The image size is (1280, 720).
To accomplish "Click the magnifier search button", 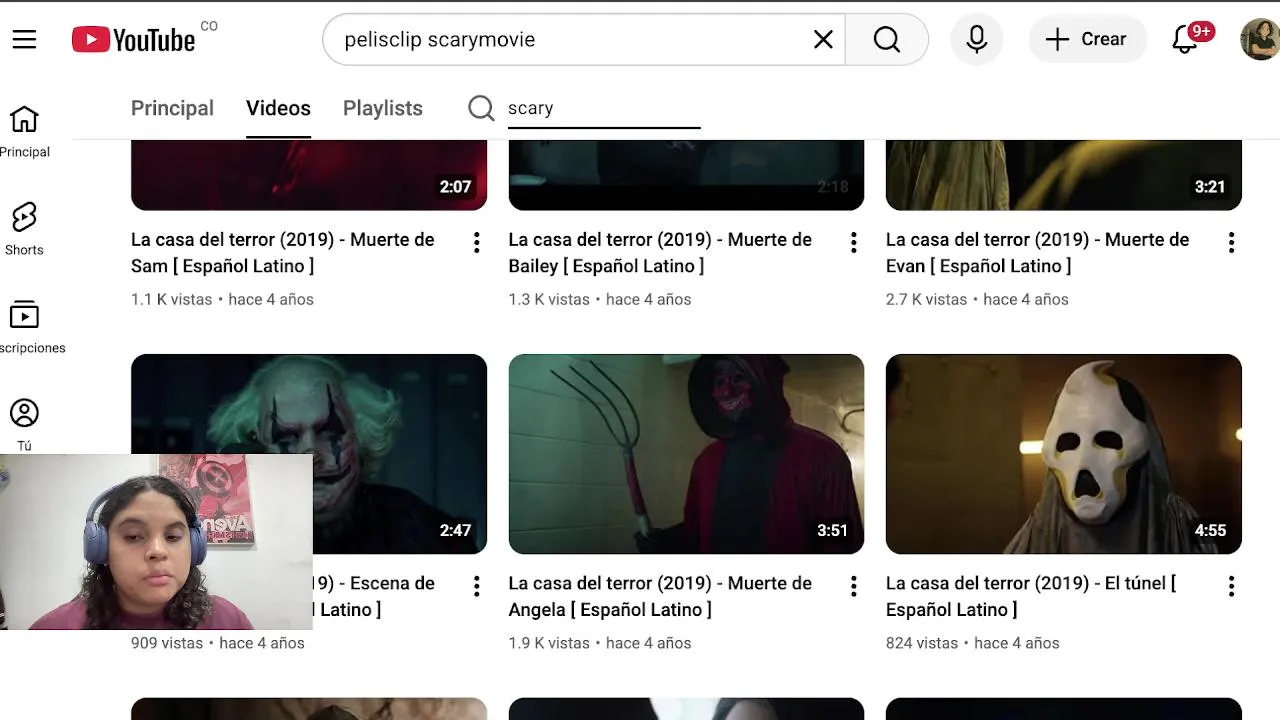I will click(x=886, y=39).
